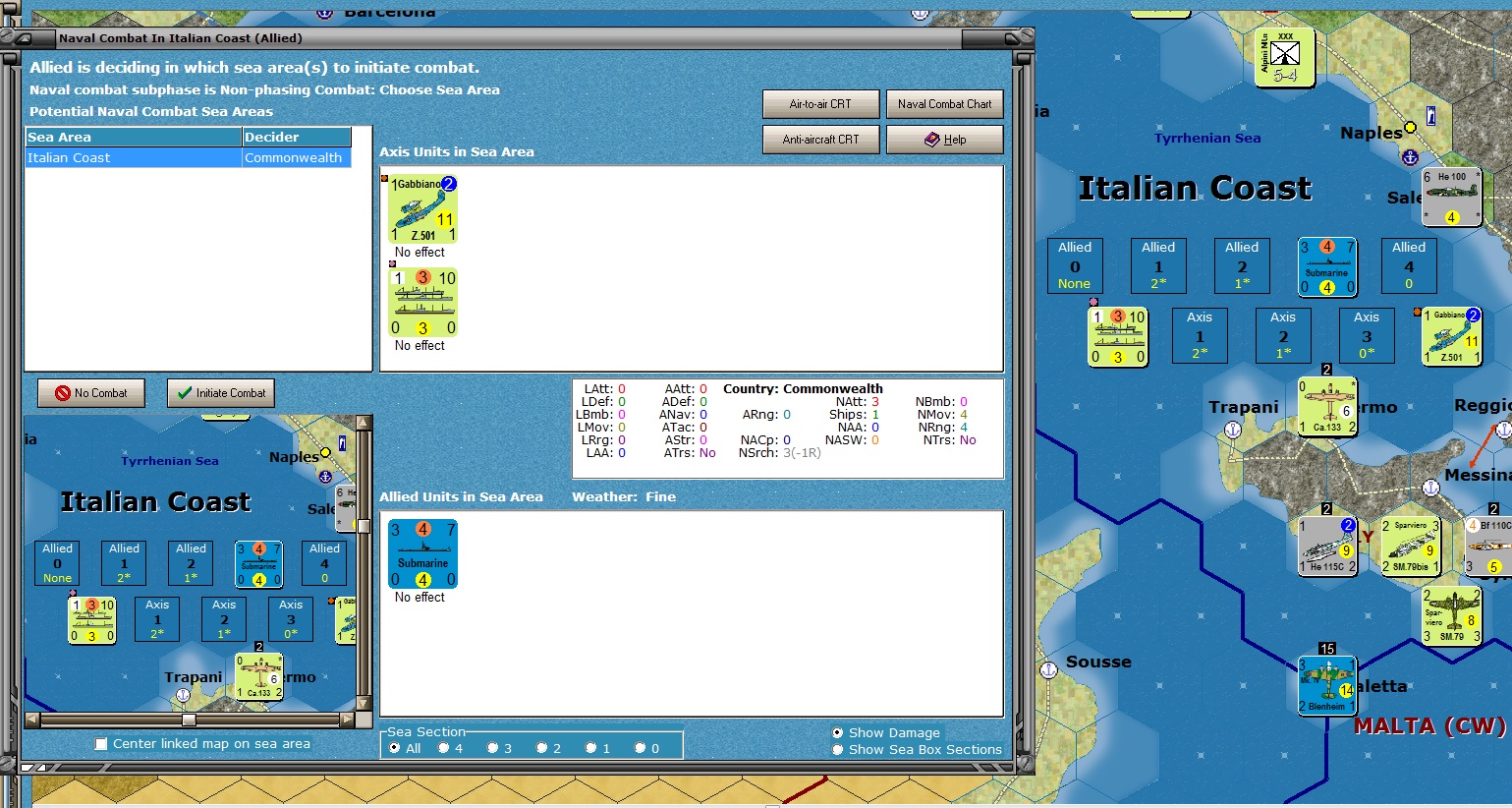1512x808 pixels.
Task: Click the Allied 2 sea box on main map
Action: click(1242, 265)
